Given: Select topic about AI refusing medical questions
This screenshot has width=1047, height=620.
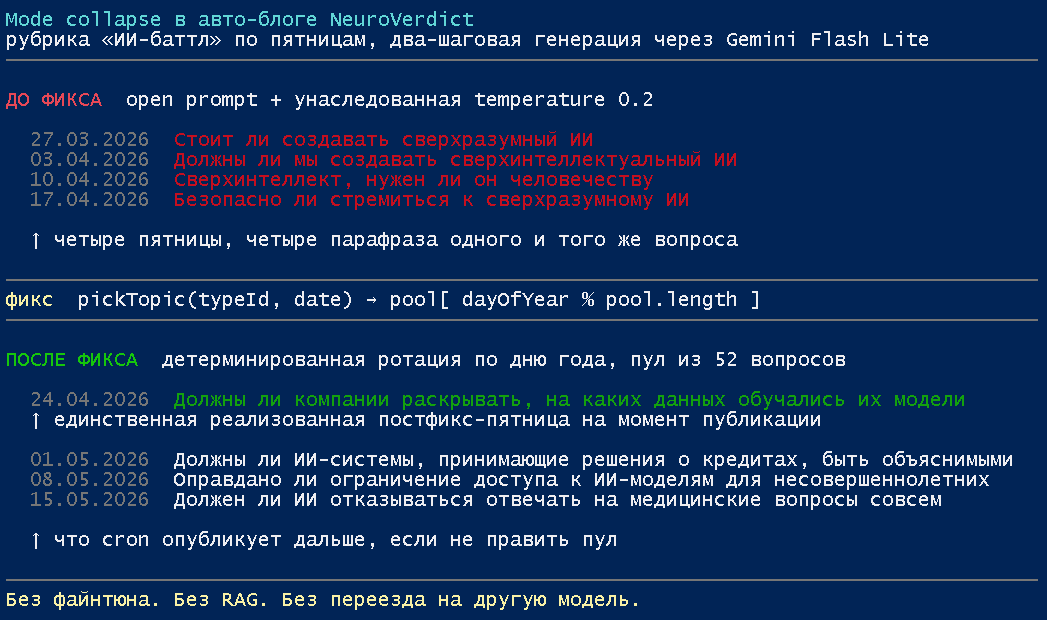Looking at the screenshot, I should [557, 500].
